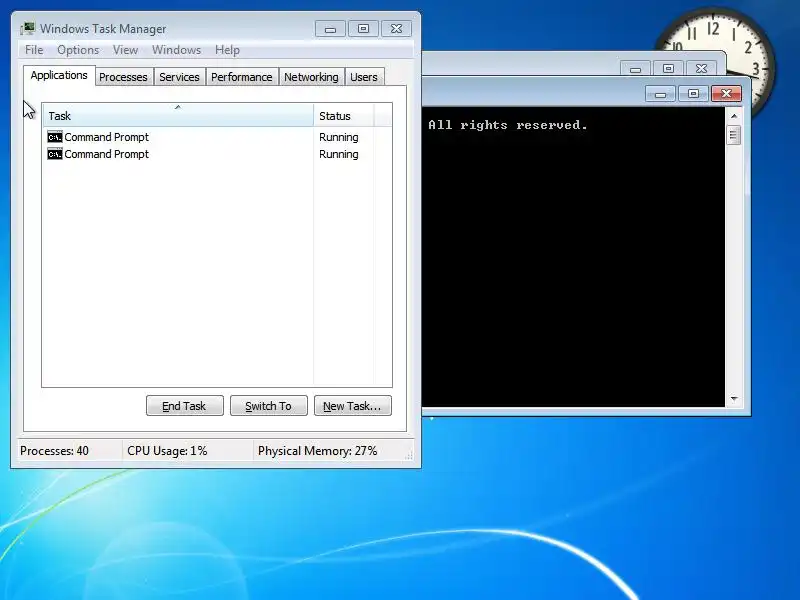Switch to the Processes tab
This screenshot has height=600, width=800.
(x=123, y=77)
